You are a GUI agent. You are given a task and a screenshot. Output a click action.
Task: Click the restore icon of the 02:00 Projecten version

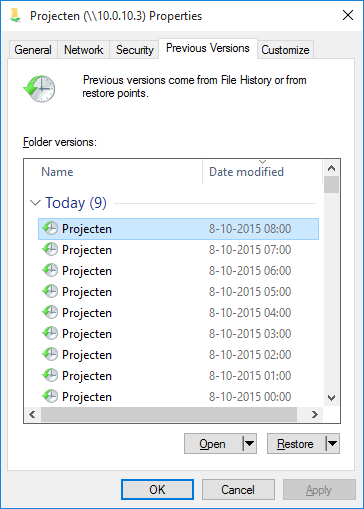(50, 354)
